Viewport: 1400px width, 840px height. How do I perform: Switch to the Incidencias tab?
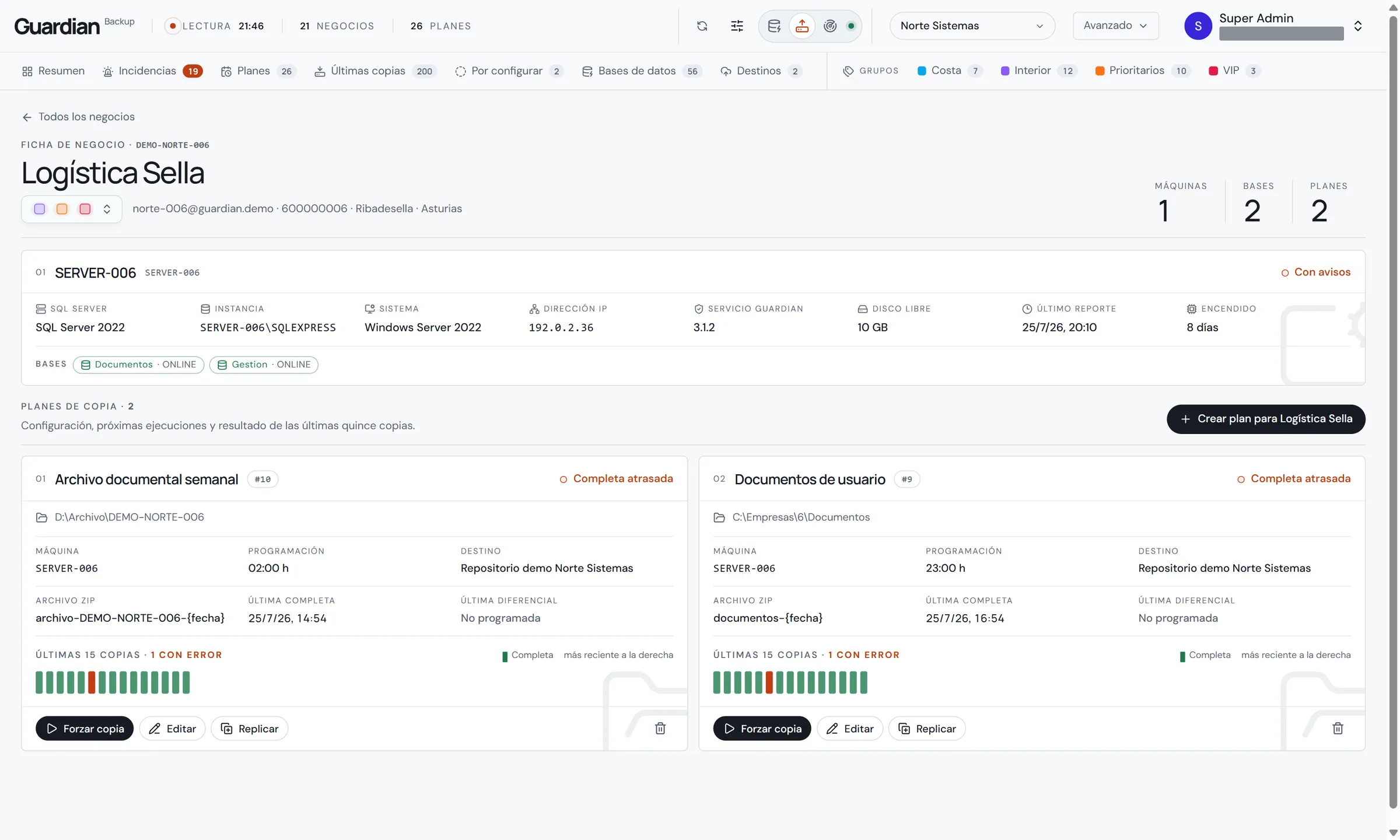(152, 71)
